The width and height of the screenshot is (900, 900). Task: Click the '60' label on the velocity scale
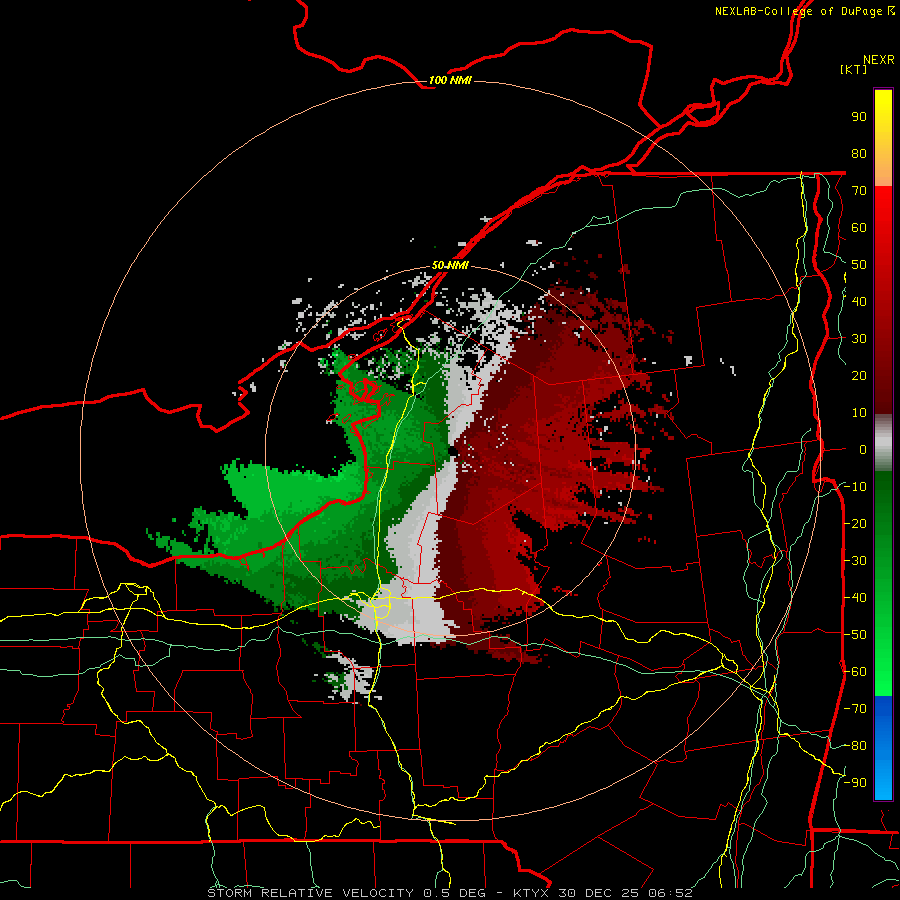(x=859, y=228)
